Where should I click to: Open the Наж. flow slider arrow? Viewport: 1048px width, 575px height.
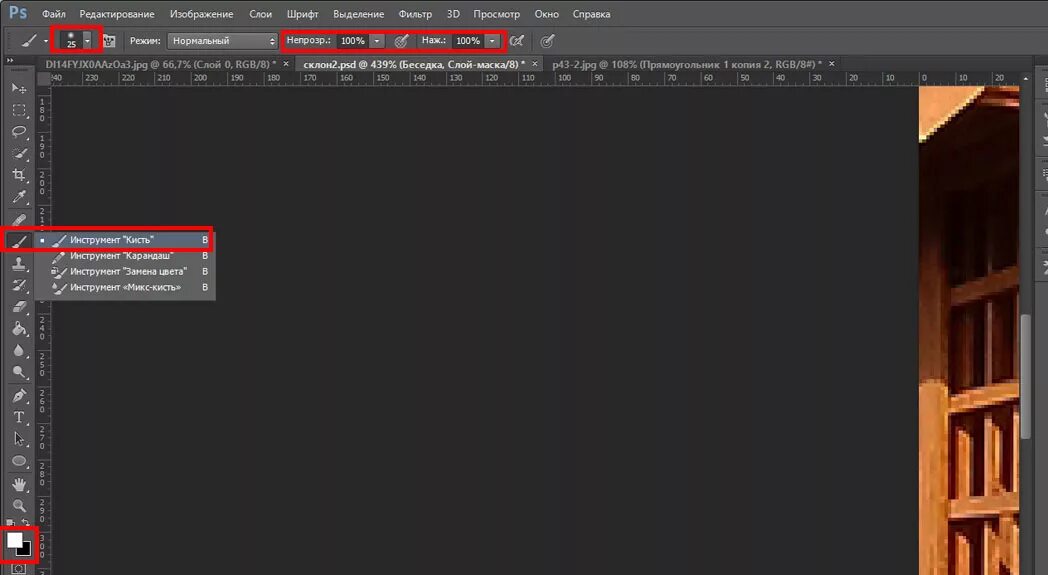[492, 41]
